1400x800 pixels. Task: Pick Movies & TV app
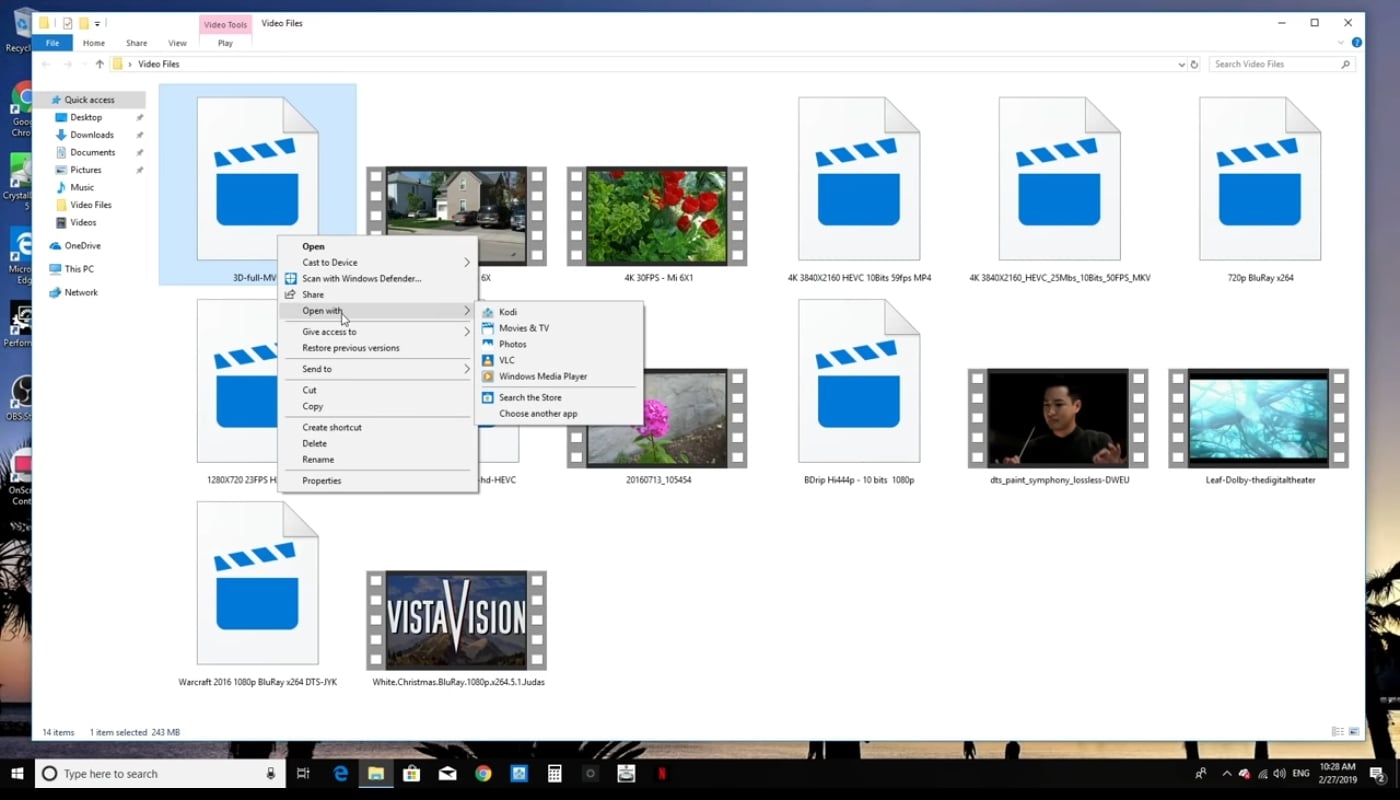(x=524, y=328)
